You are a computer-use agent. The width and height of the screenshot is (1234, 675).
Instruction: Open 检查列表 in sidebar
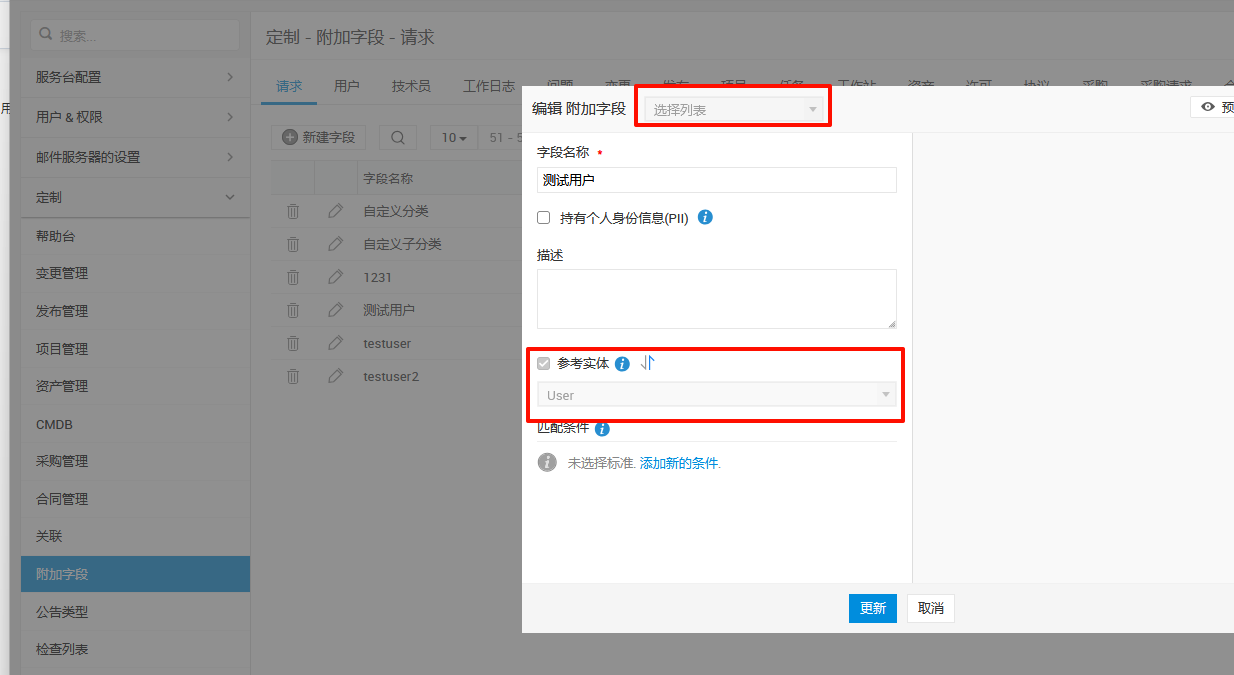point(135,649)
